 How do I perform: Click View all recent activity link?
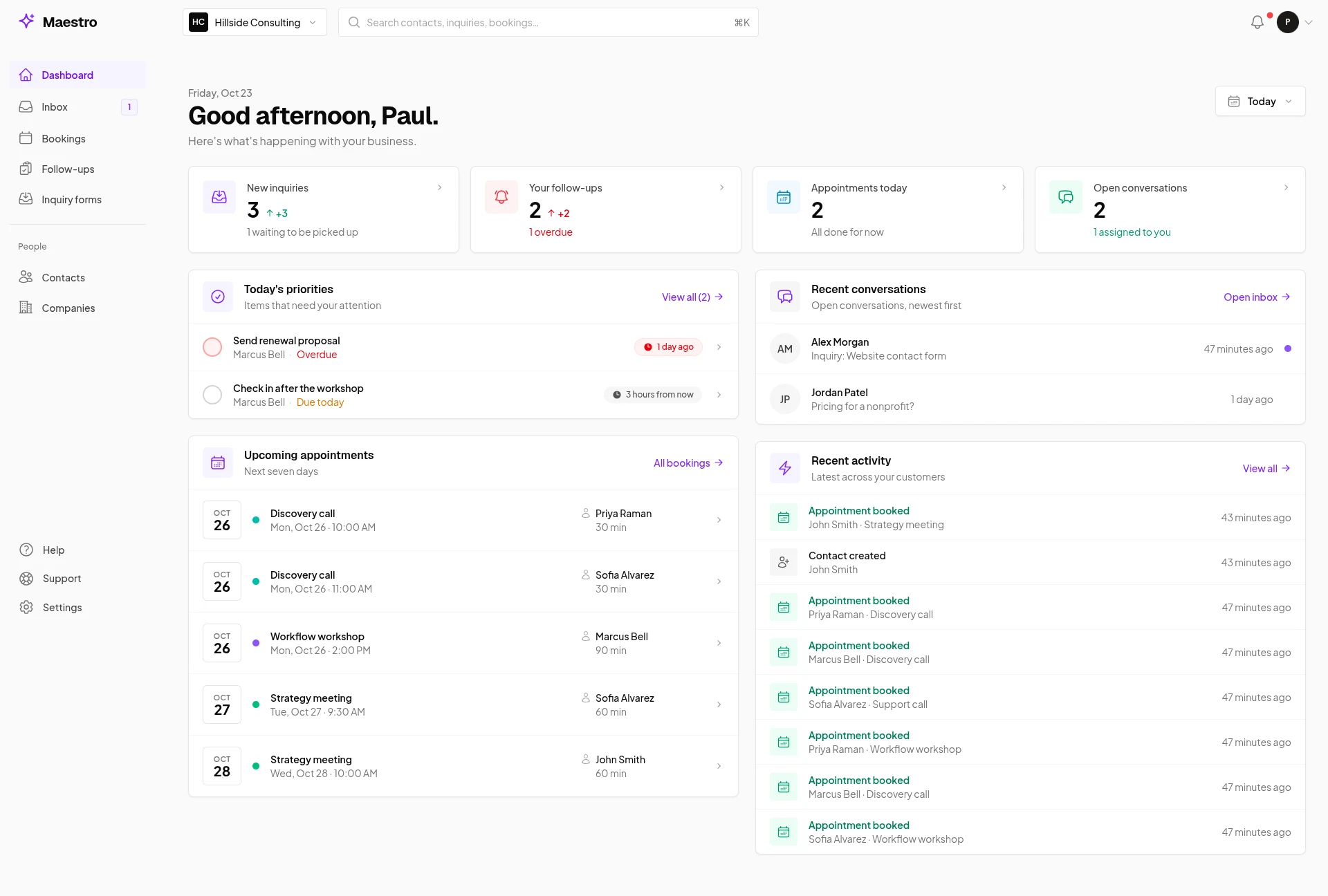point(1266,468)
